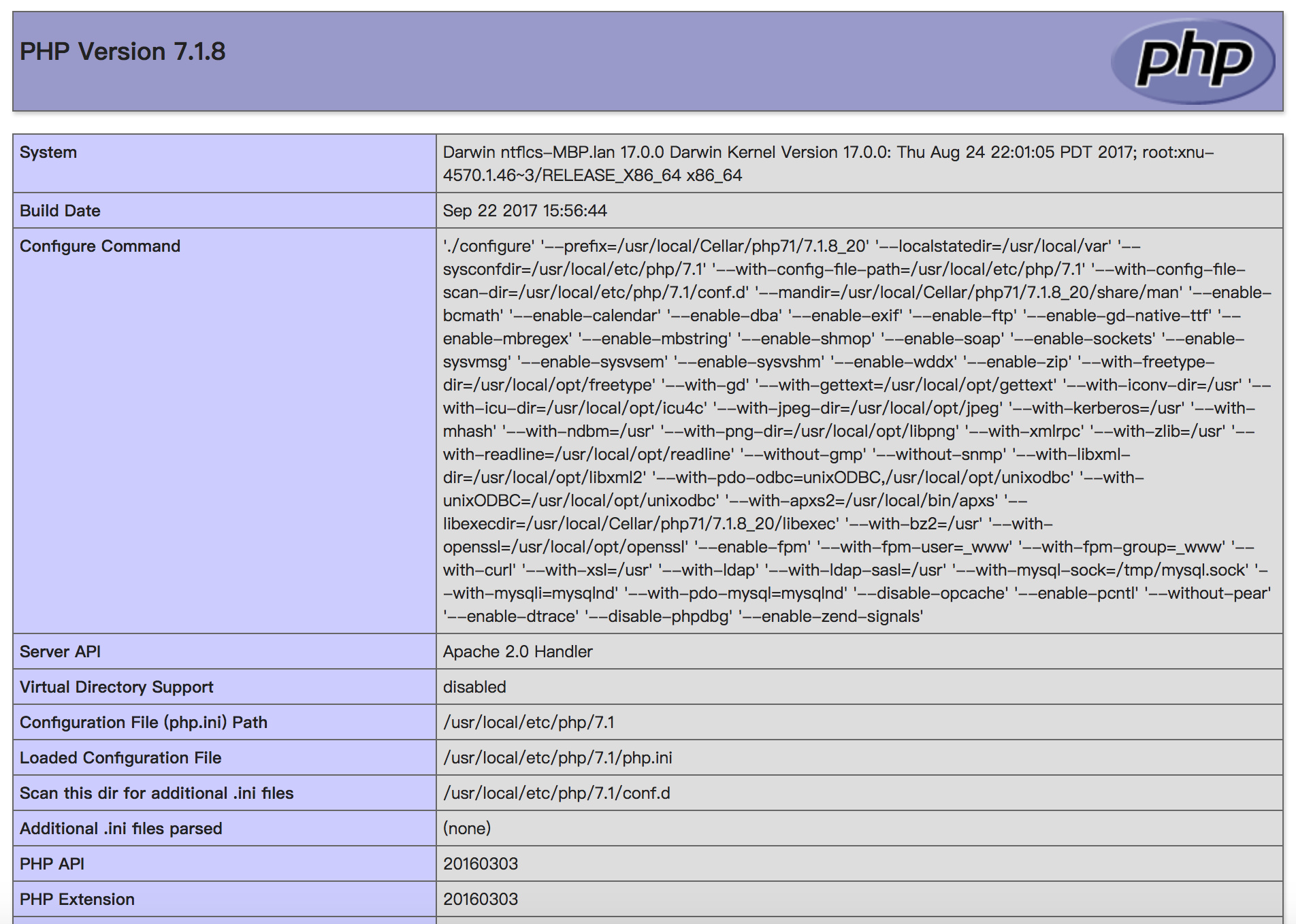
Task: Click the 'PHP Extension' label
Action: [x=77, y=900]
